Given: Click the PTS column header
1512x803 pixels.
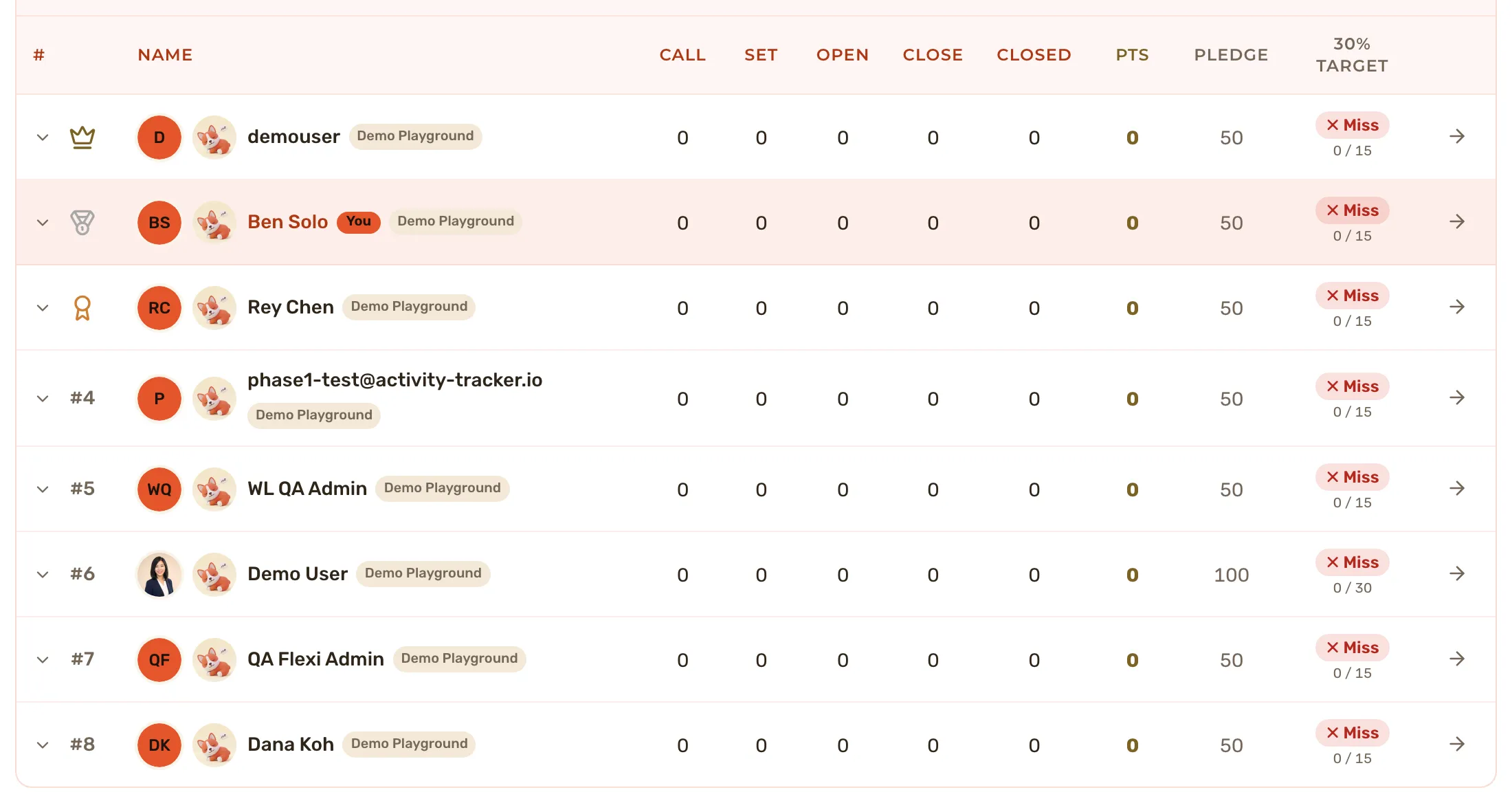Looking at the screenshot, I should coord(1133,55).
